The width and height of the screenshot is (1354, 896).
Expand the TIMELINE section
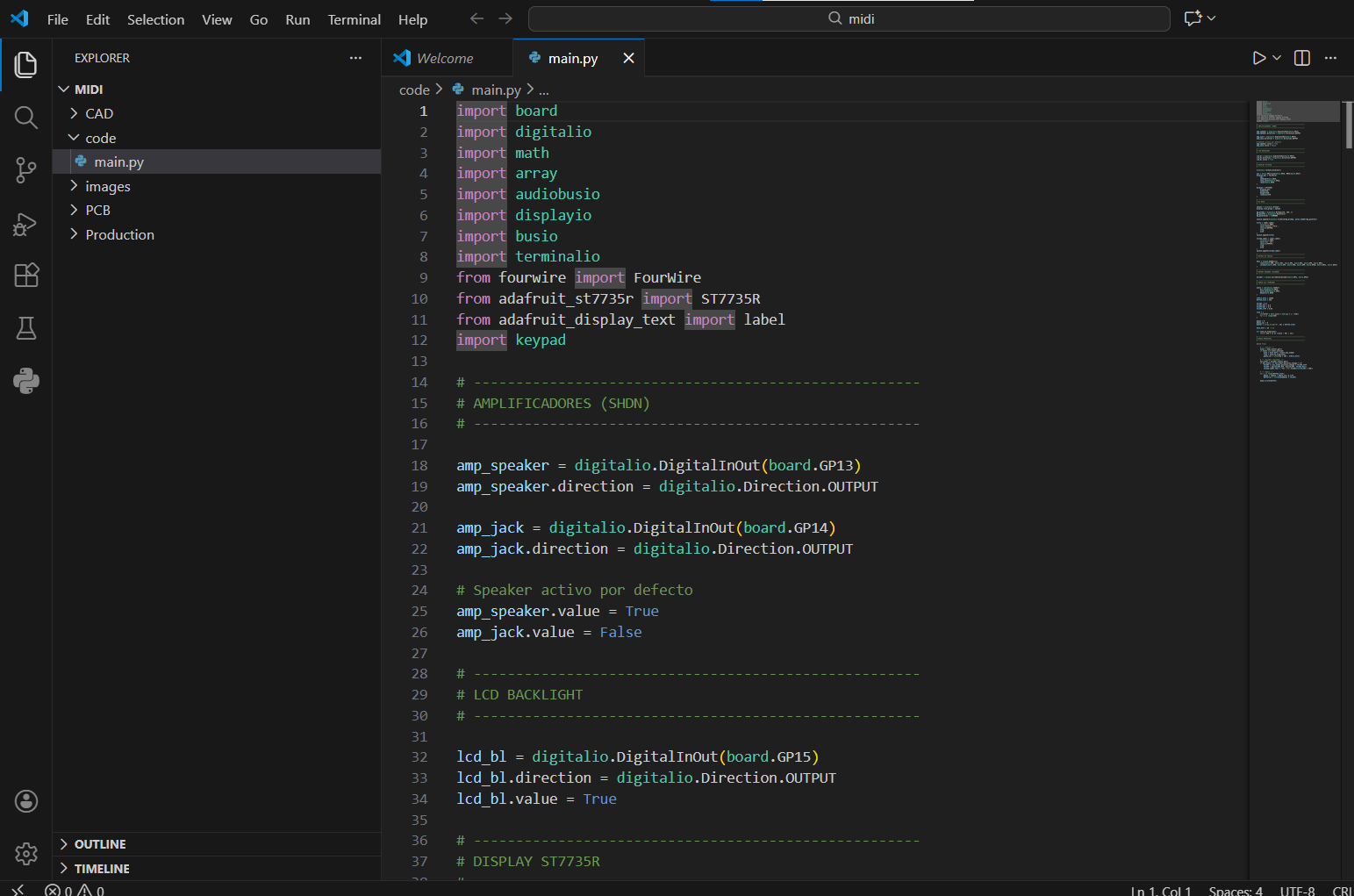(x=102, y=869)
